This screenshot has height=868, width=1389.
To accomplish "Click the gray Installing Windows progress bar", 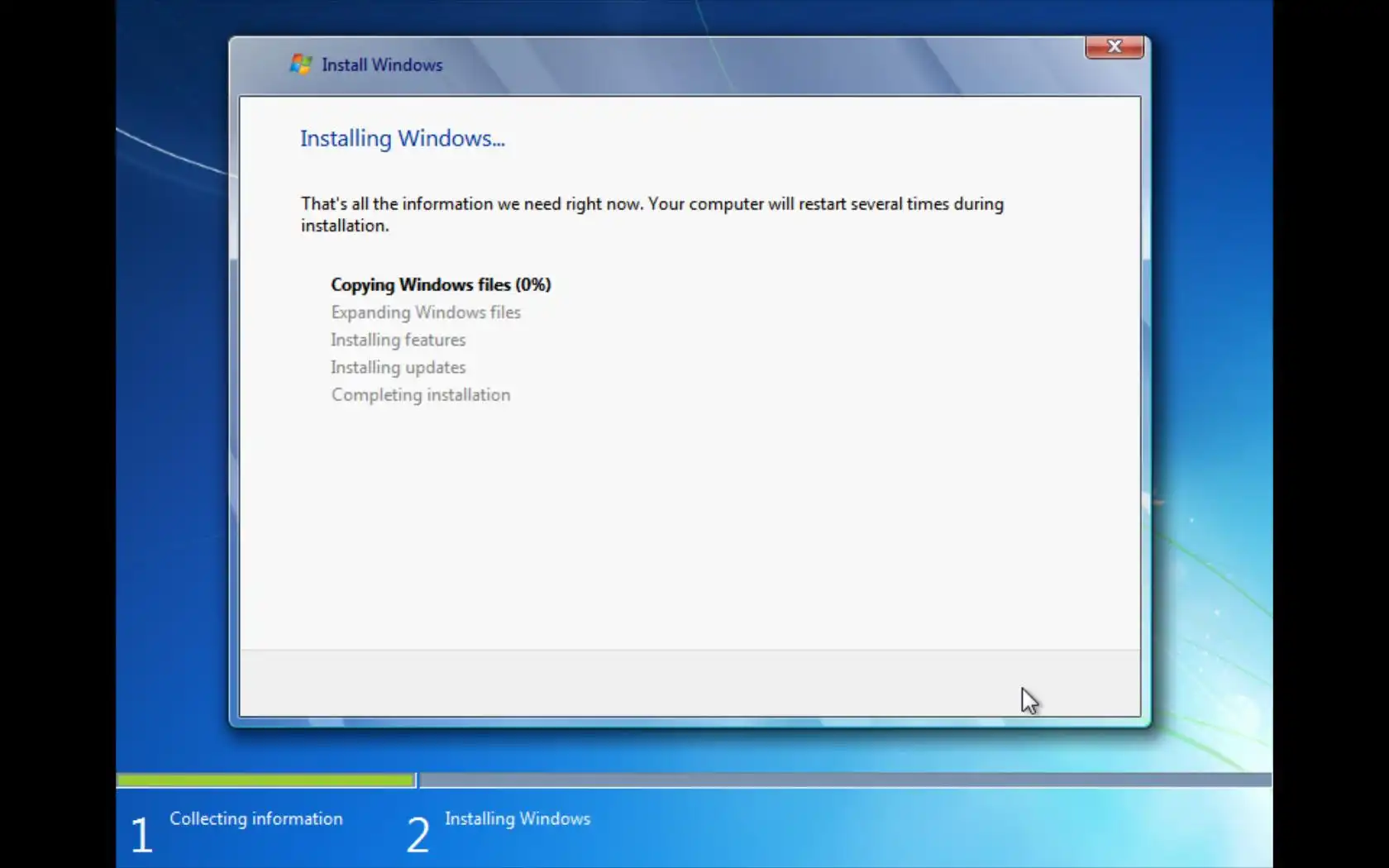I will click(846, 780).
